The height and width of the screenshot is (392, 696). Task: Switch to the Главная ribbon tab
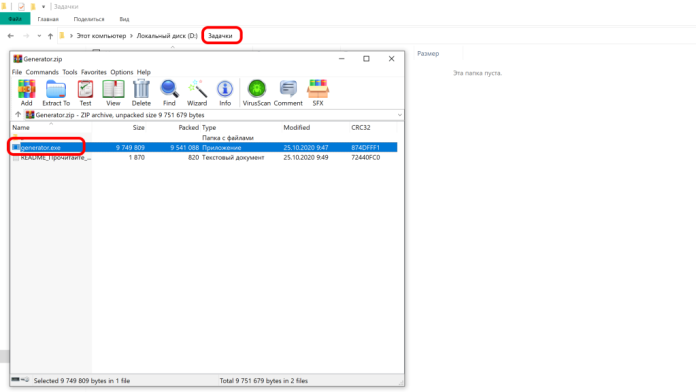tap(48, 19)
